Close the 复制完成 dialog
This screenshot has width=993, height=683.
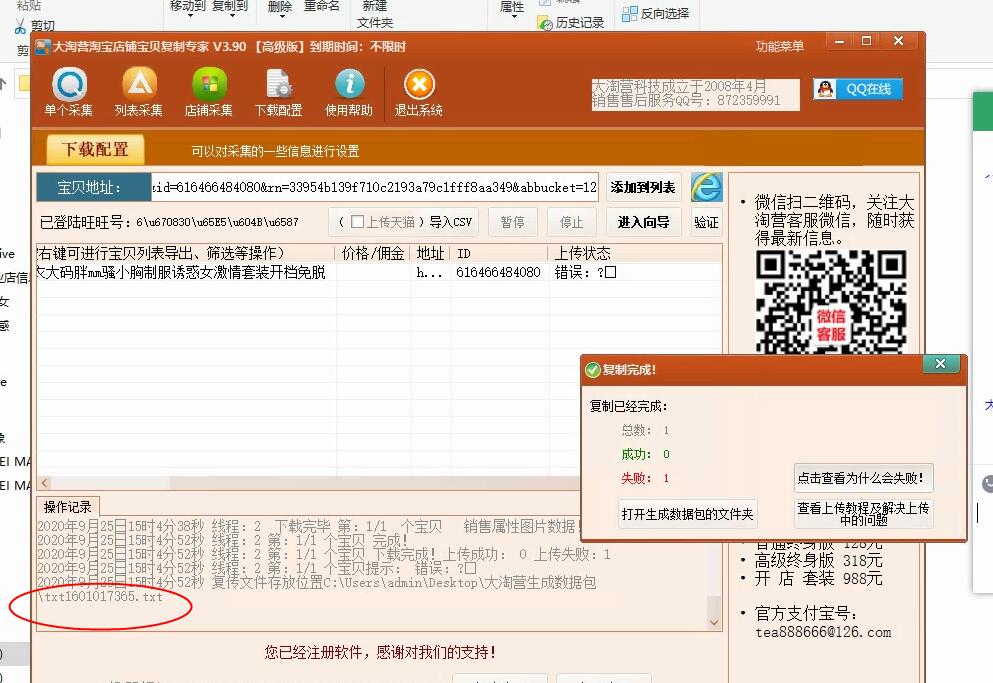tap(940, 364)
